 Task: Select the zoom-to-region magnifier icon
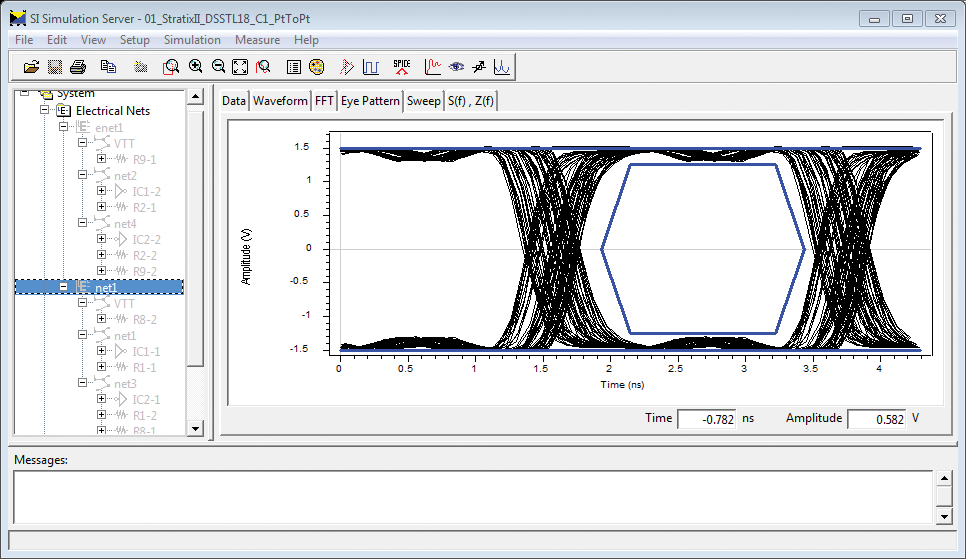click(171, 67)
